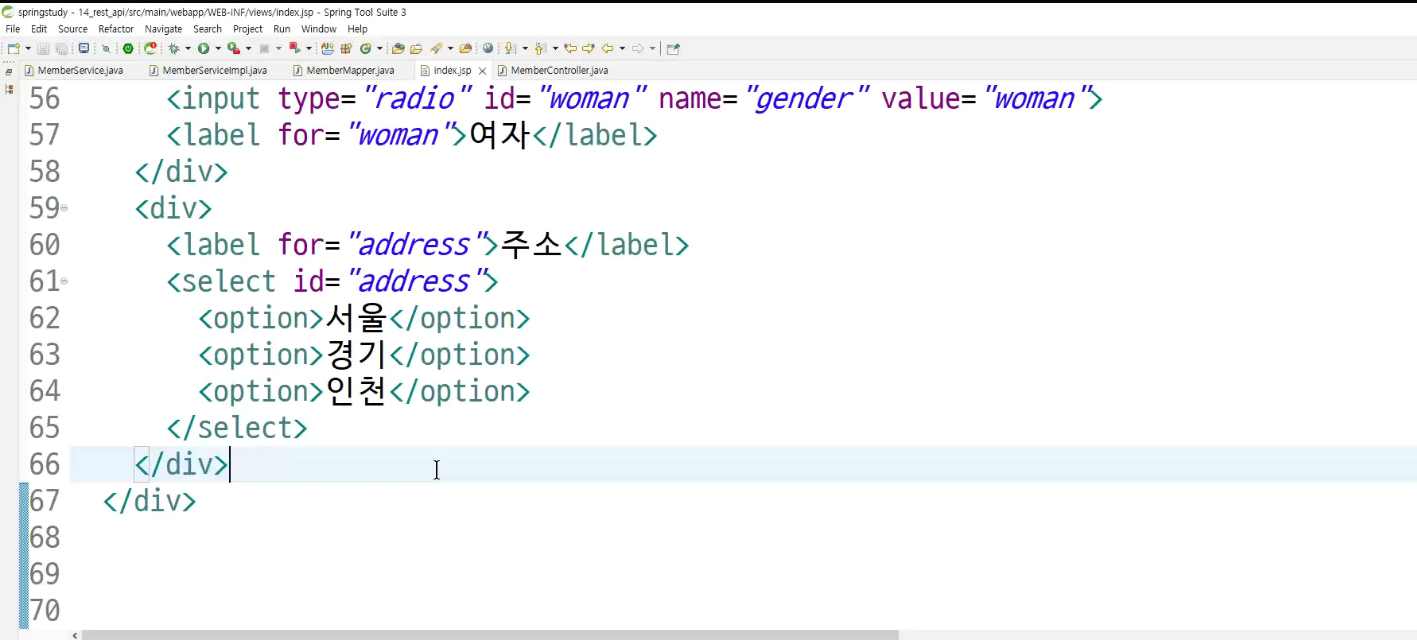The image size is (1417, 640).
Task: Click the green Boot Dashboard icon
Action: point(128,48)
